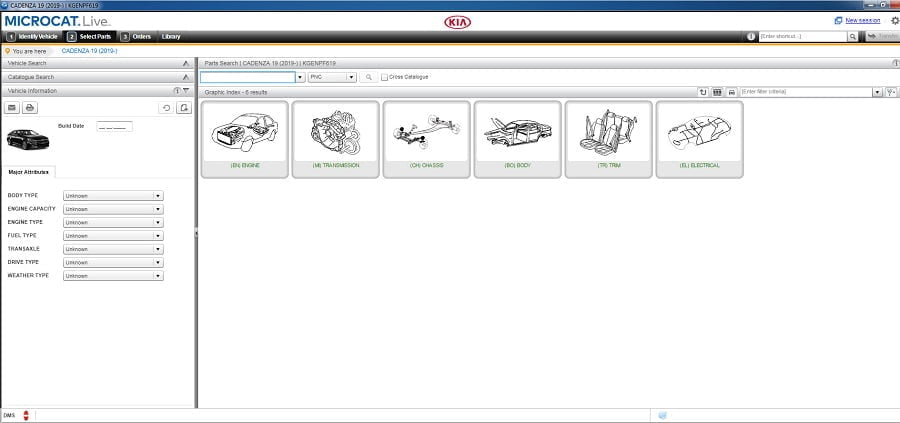Open the PNC search type dropdown
The width and height of the screenshot is (900, 423).
coord(332,77)
